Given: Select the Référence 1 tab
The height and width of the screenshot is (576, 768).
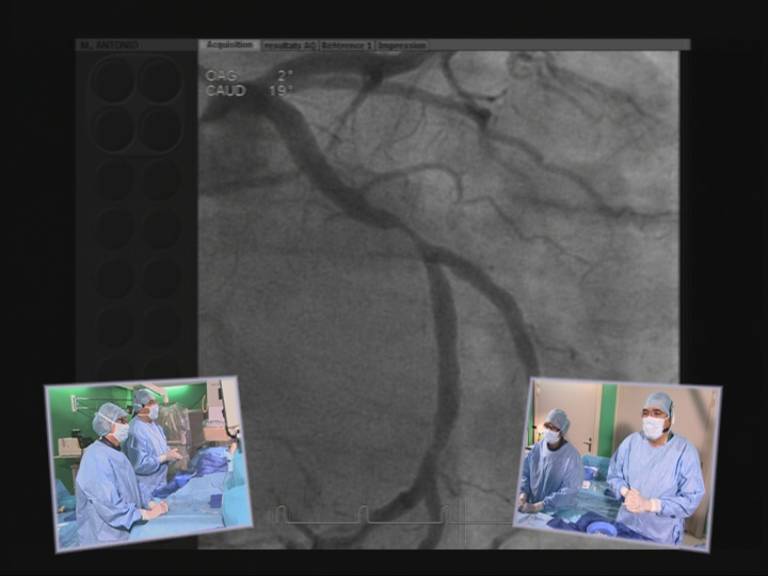Looking at the screenshot, I should [x=347, y=45].
